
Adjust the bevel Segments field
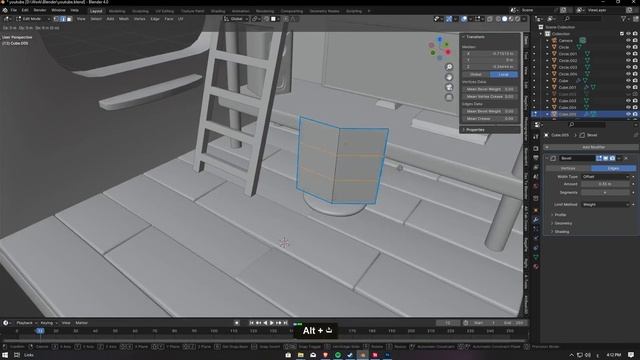pos(606,192)
